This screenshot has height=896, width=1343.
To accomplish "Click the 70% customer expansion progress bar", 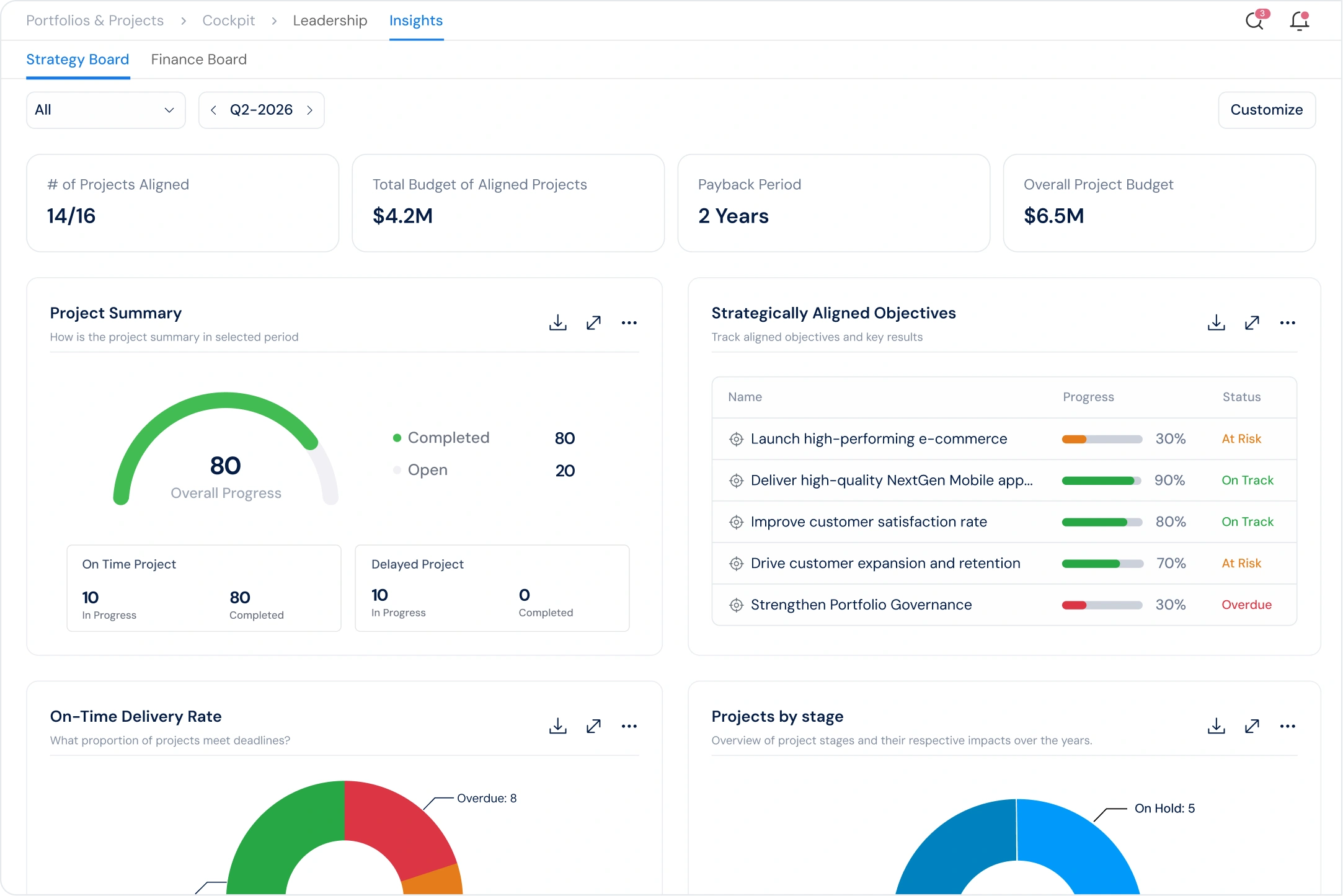I will click(1102, 564).
